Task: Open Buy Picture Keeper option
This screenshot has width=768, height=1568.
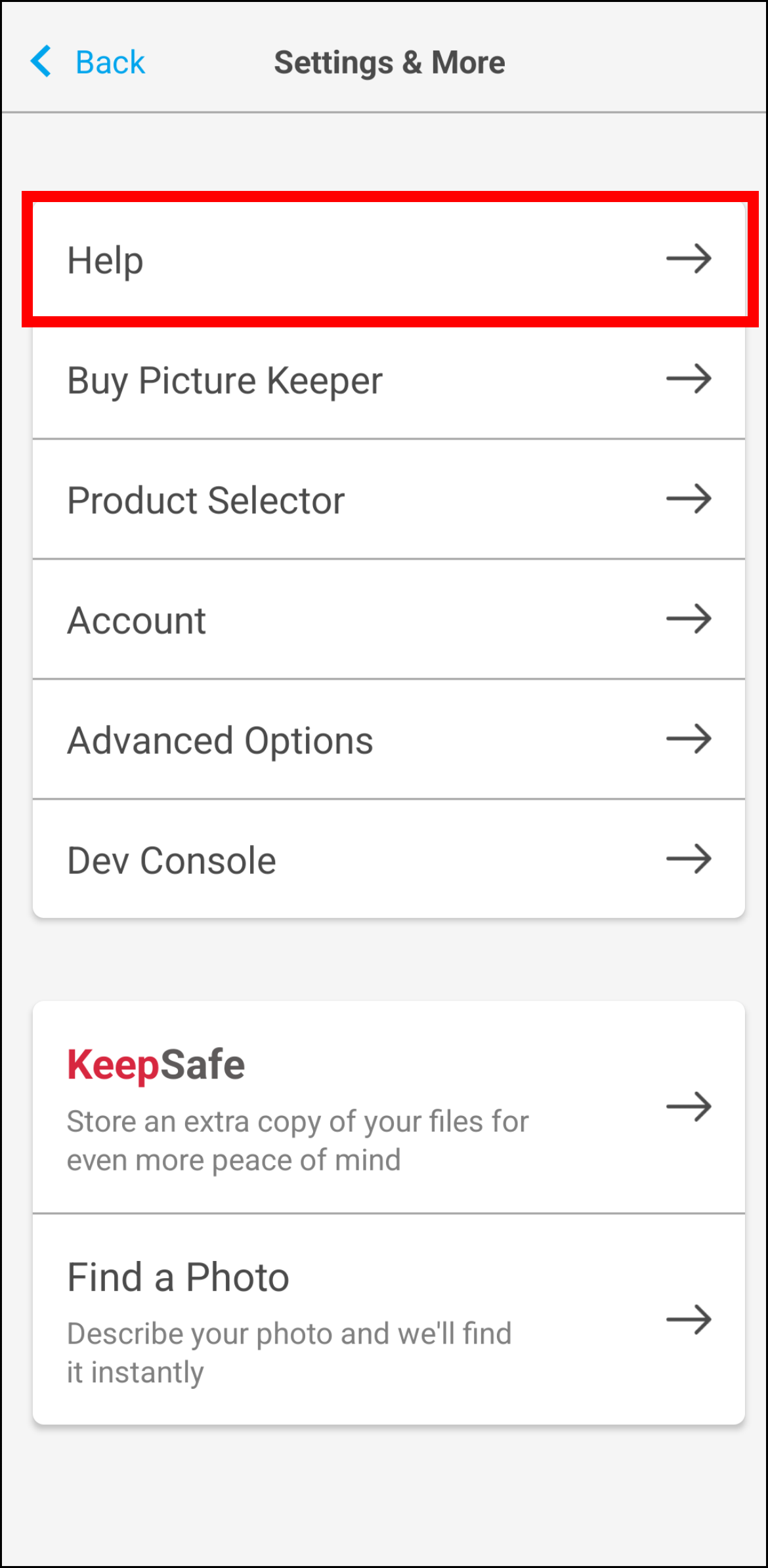Action: point(389,379)
